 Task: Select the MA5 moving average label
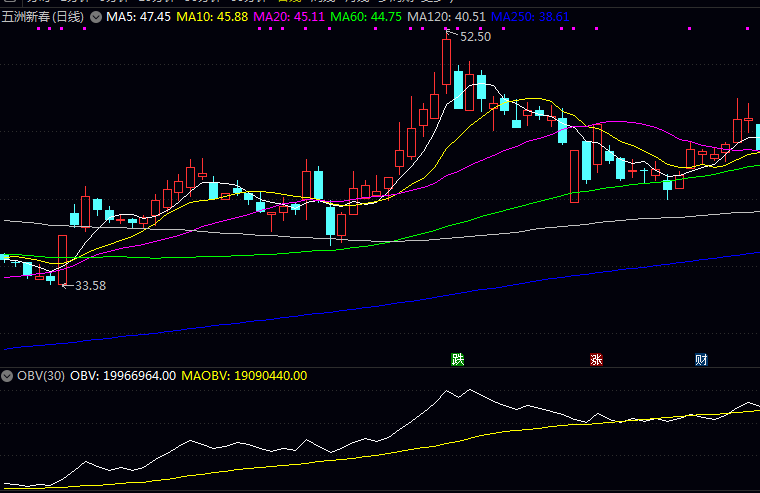pos(140,18)
